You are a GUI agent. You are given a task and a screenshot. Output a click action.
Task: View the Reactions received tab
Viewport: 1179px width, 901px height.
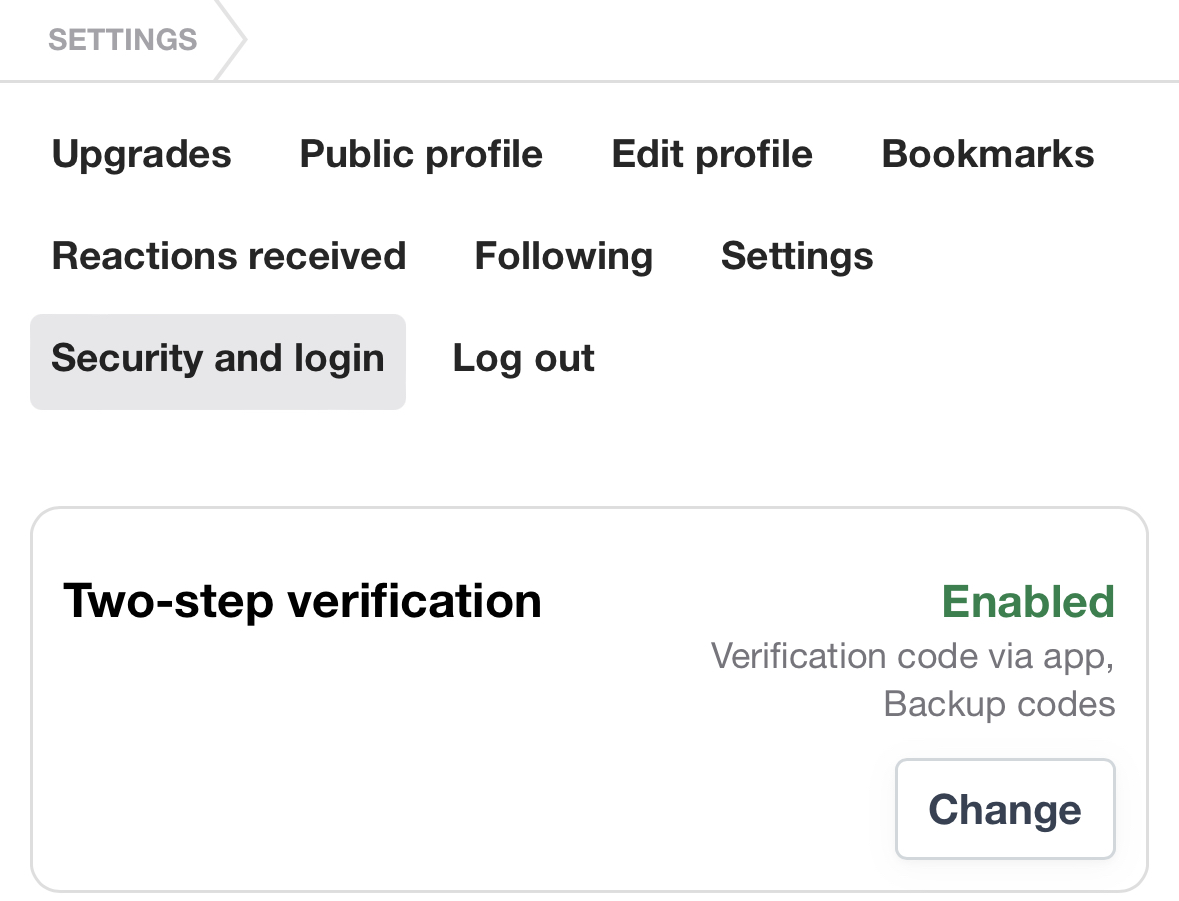coord(229,256)
